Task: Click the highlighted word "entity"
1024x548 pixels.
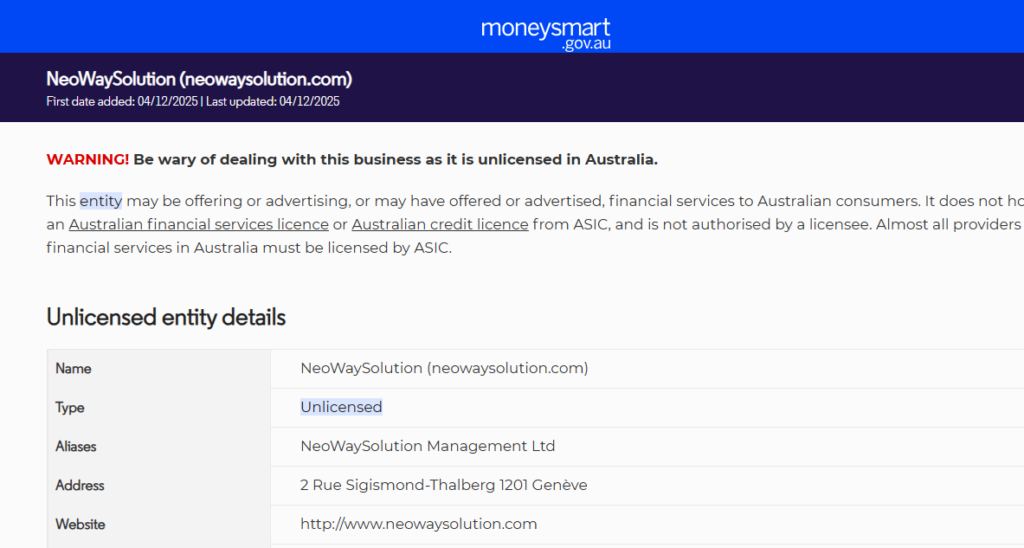Action: (101, 200)
